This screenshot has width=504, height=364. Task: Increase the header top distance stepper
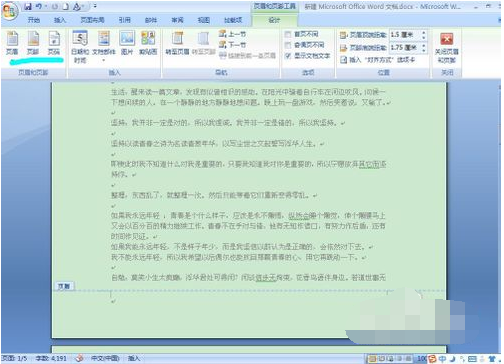click(x=424, y=32)
